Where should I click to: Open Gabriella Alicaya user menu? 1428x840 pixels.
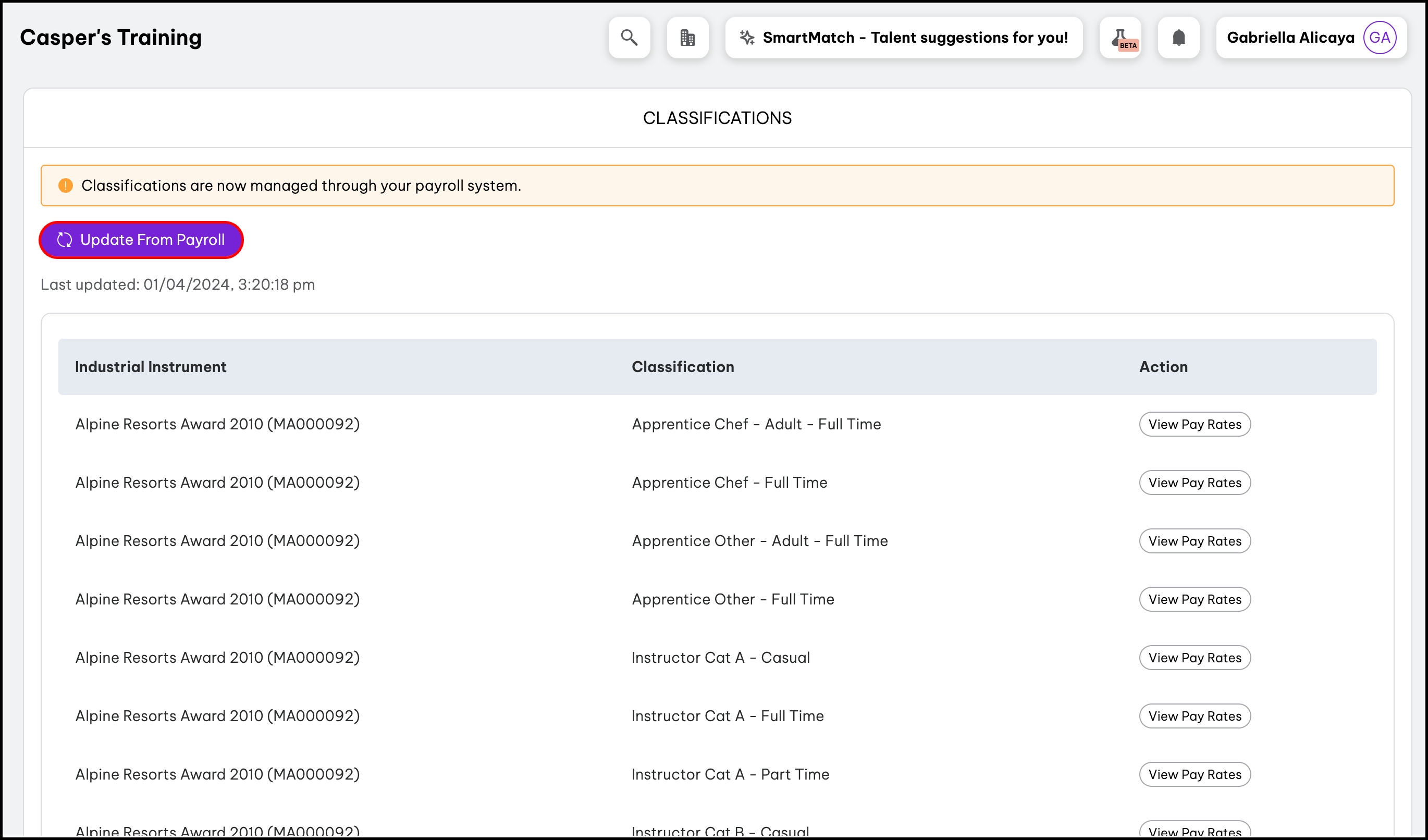[1290, 38]
